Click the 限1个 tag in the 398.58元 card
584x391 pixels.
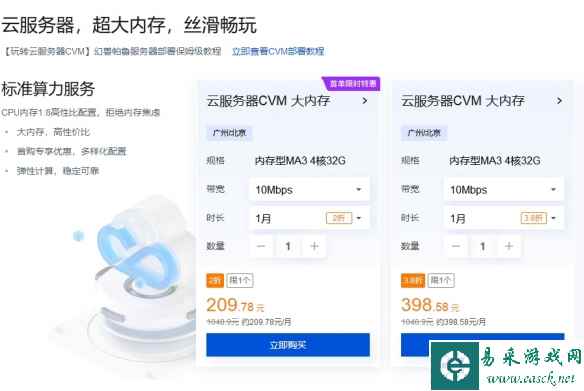(441, 280)
